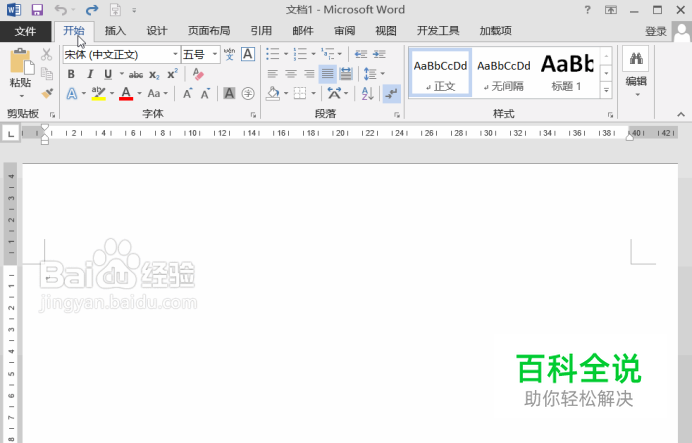692x443 pixels.
Task: Open font color dropdown arrow
Action: tap(139, 94)
